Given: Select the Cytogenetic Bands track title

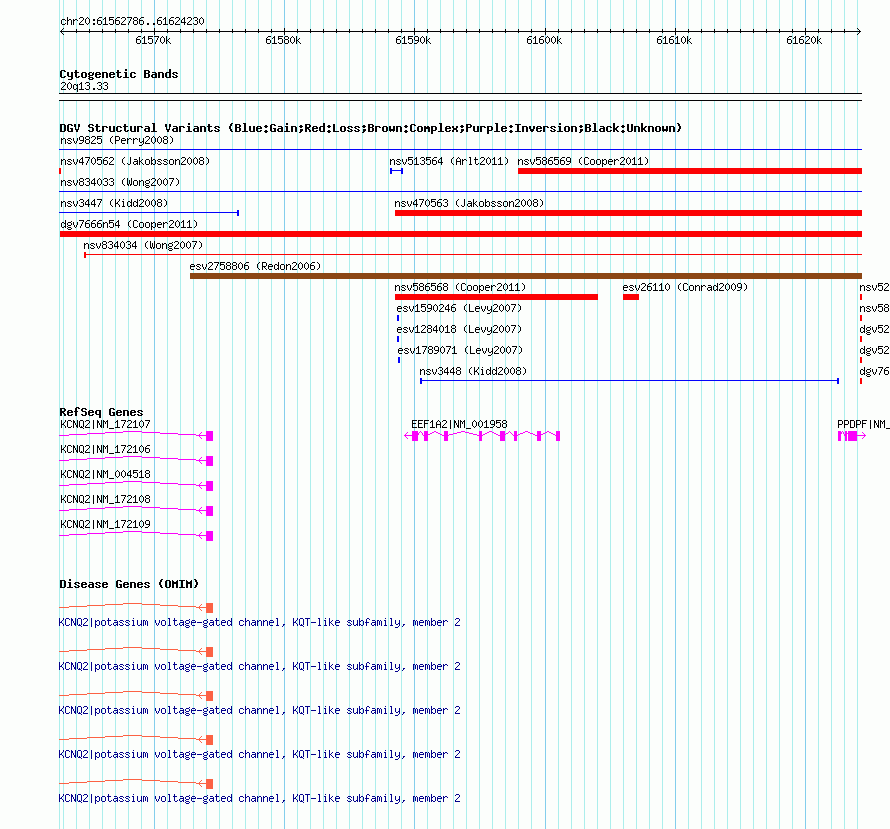Looking at the screenshot, I should [119, 74].
